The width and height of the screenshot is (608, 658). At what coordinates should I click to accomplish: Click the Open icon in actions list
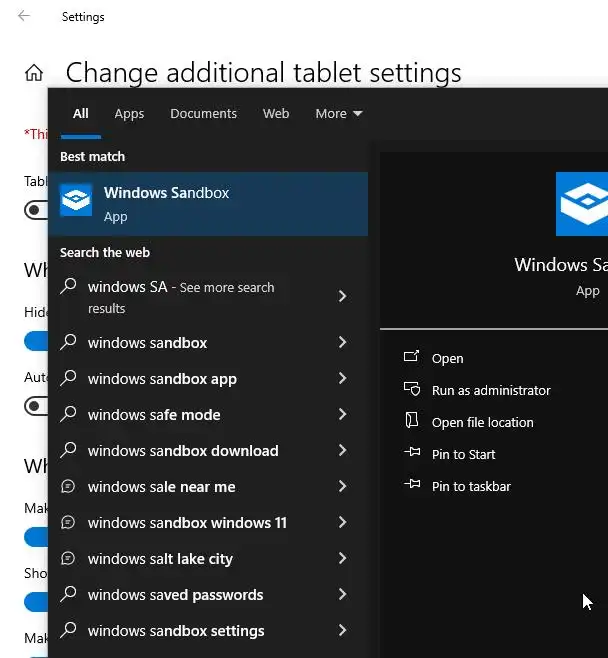411,357
